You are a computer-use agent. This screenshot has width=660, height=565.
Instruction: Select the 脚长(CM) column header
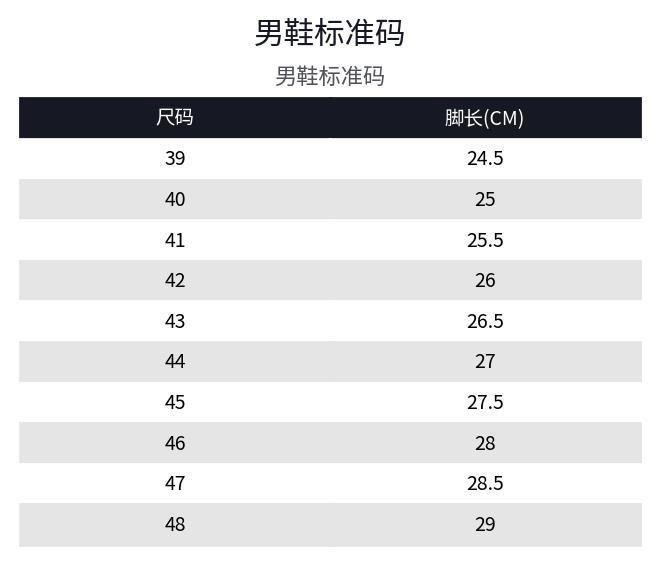tap(484, 117)
